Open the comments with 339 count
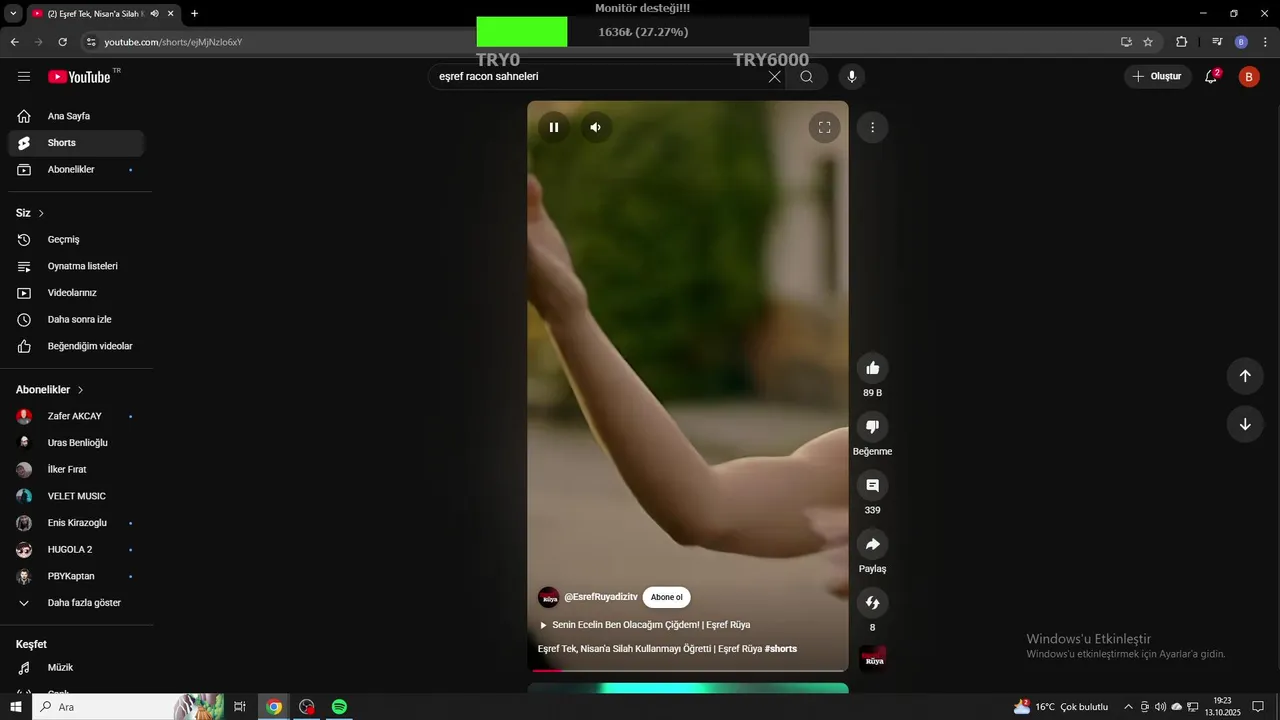 pyautogui.click(x=873, y=486)
